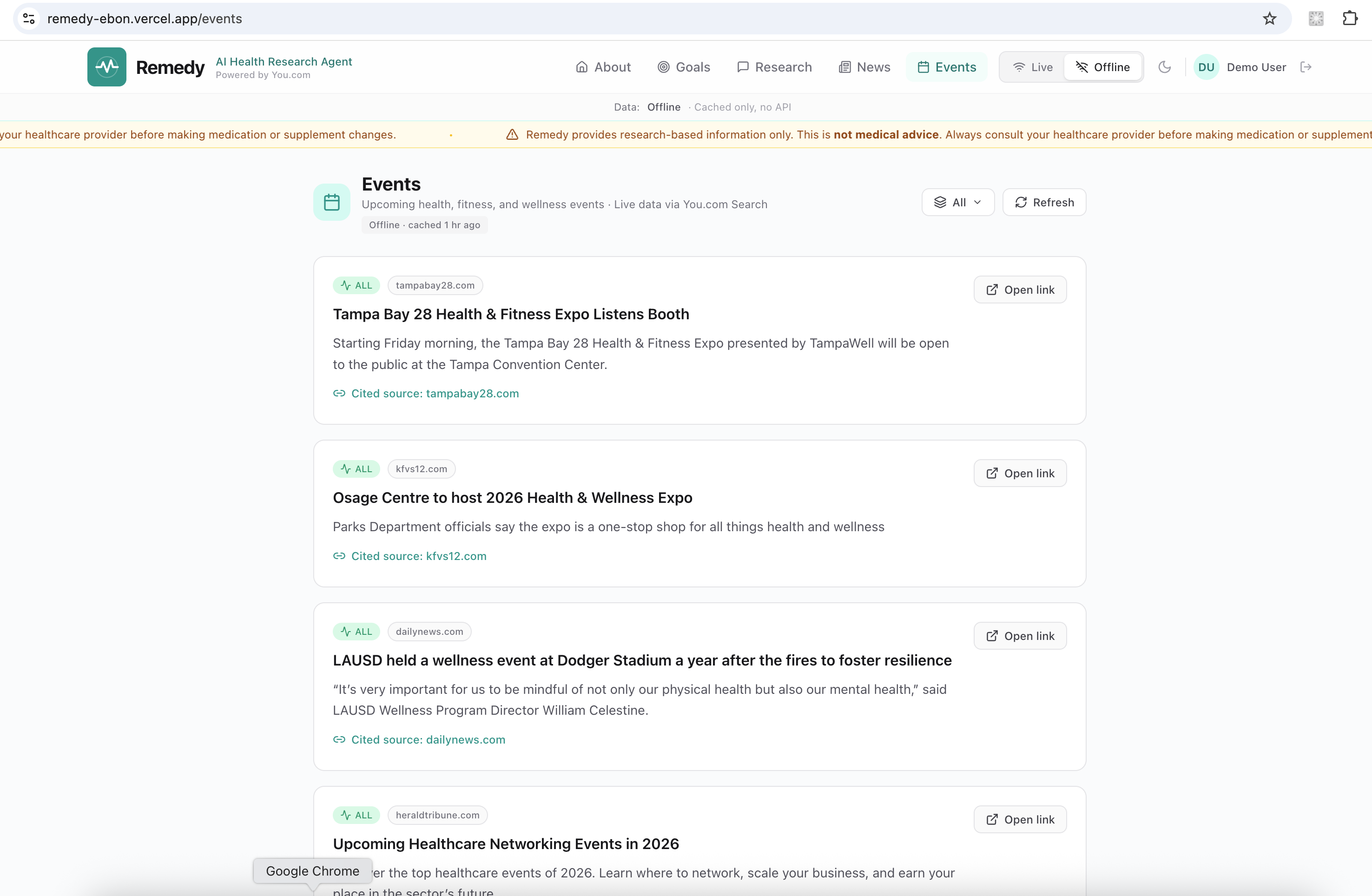The height and width of the screenshot is (896, 1372).
Task: Go to the News page
Action: pyautogui.click(x=864, y=67)
